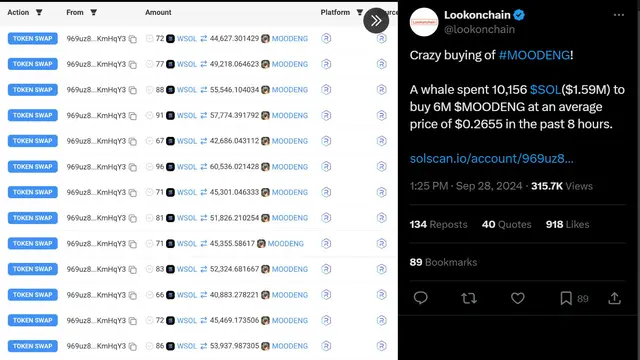The width and height of the screenshot is (640, 360).
Task: Open the Platform column filter
Action: (360, 12)
